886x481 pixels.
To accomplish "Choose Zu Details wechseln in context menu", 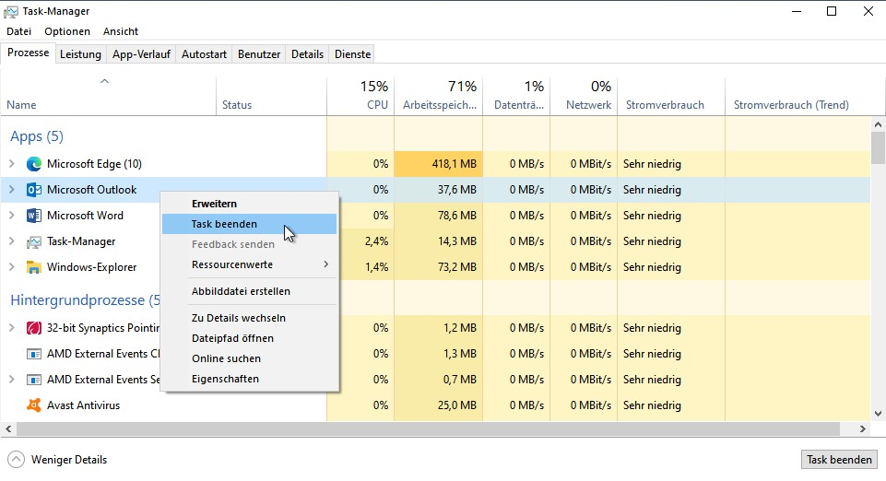I will click(249, 318).
